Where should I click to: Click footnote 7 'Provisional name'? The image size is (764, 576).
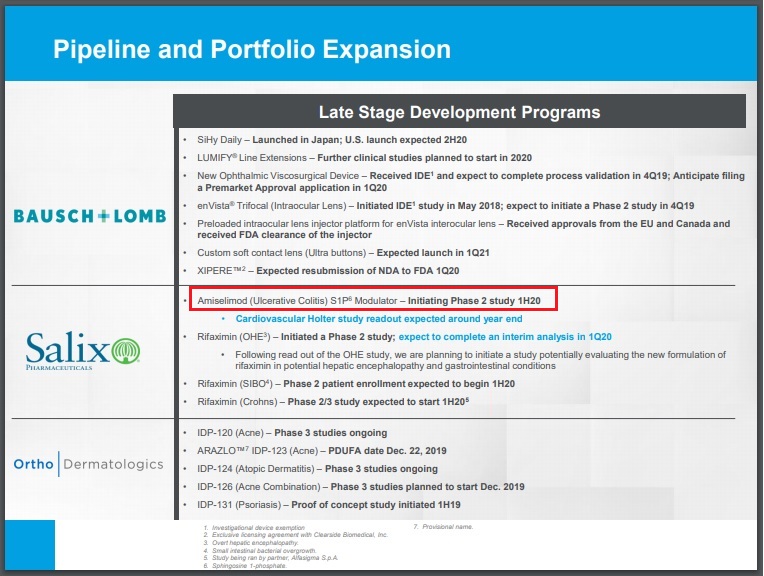pos(443,527)
